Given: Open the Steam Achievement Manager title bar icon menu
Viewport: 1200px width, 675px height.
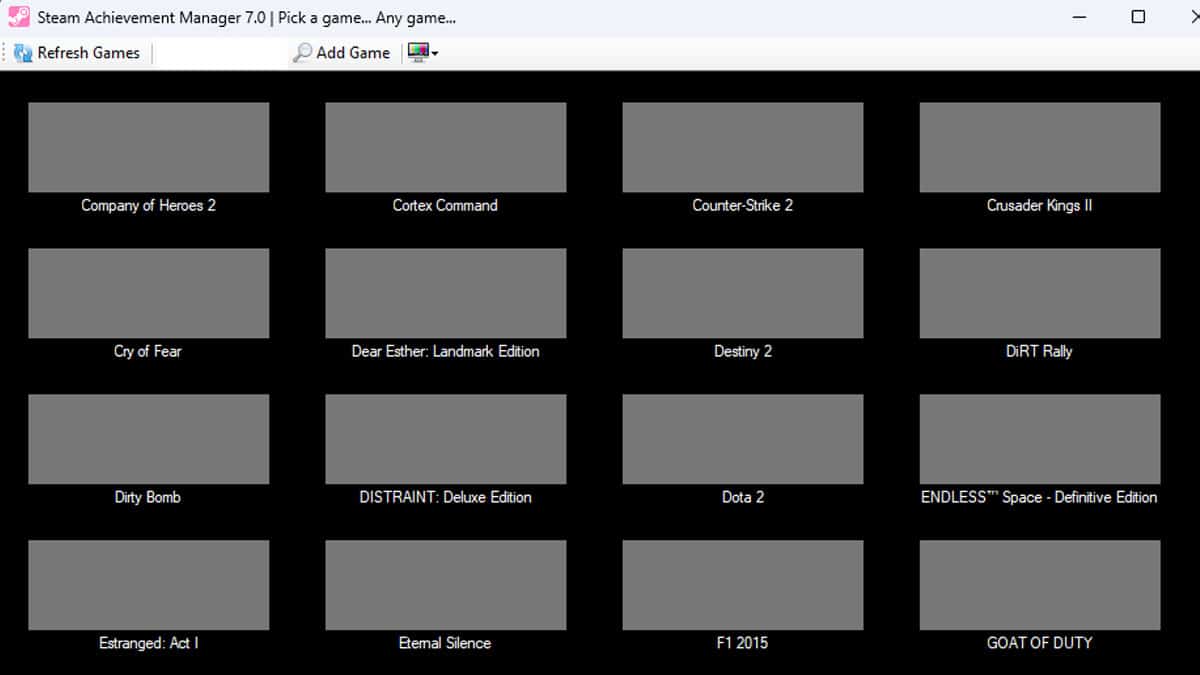Looking at the screenshot, I should [18, 17].
